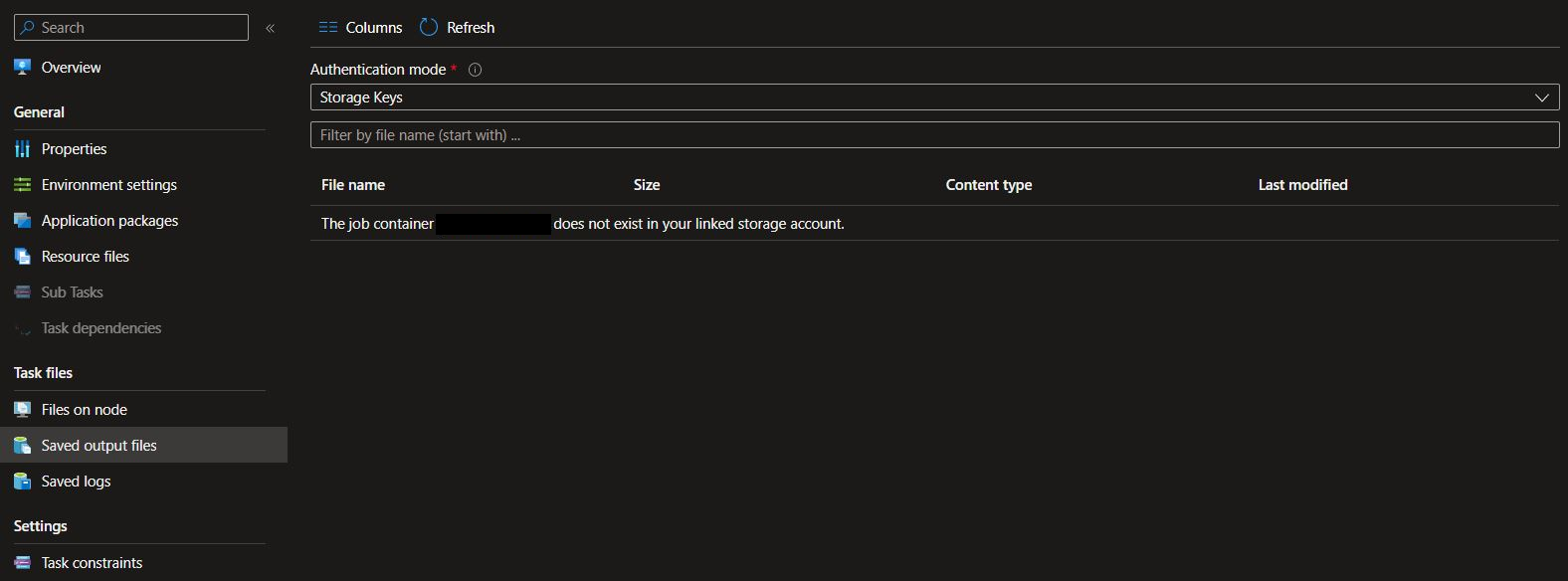
Task: Expand the Storage Keys selection chevron
Action: point(1542,97)
